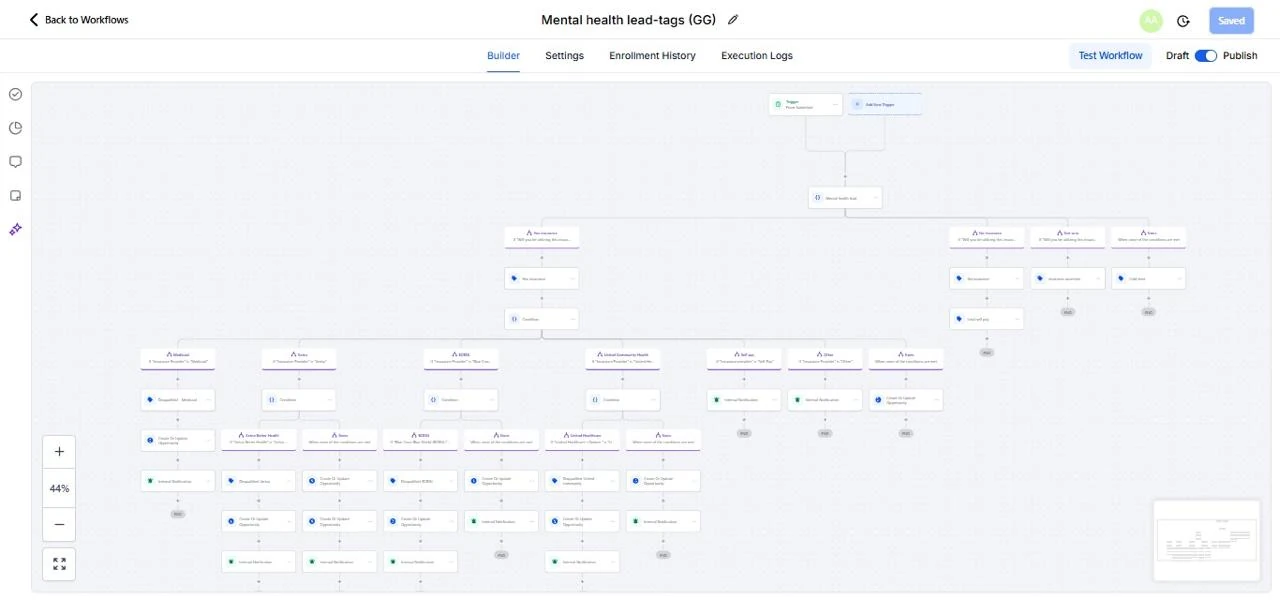Select the Other branch header node
The image size is (1280, 600).
coord(825,358)
